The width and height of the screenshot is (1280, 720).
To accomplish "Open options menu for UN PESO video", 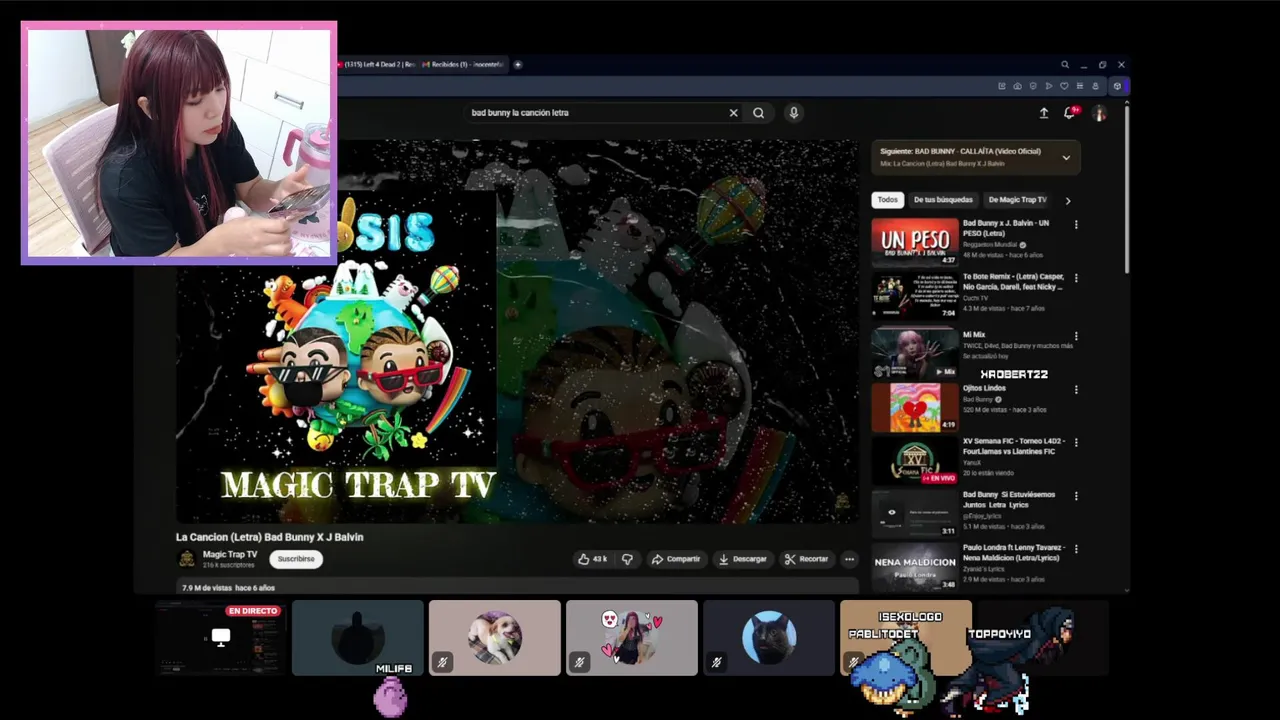I will coord(1076,225).
